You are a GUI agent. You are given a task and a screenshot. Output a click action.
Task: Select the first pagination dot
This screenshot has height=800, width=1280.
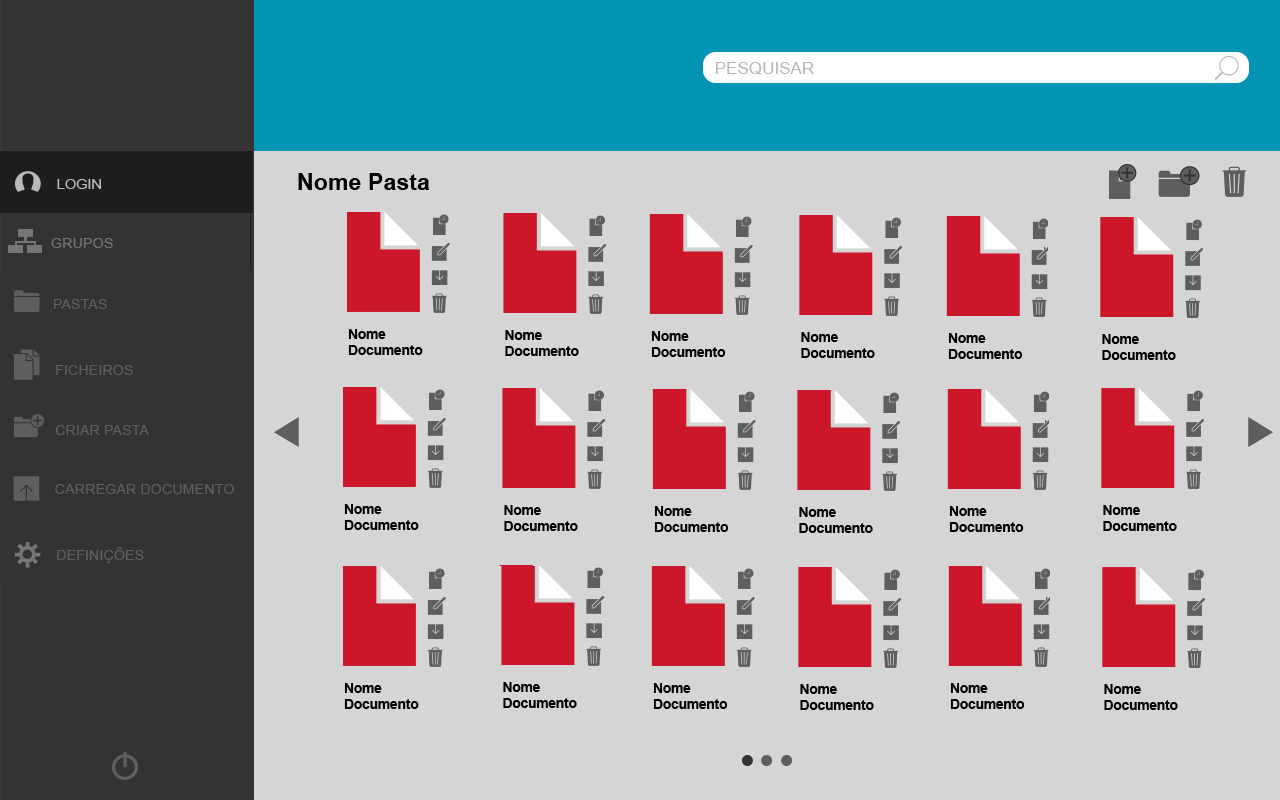pos(747,760)
